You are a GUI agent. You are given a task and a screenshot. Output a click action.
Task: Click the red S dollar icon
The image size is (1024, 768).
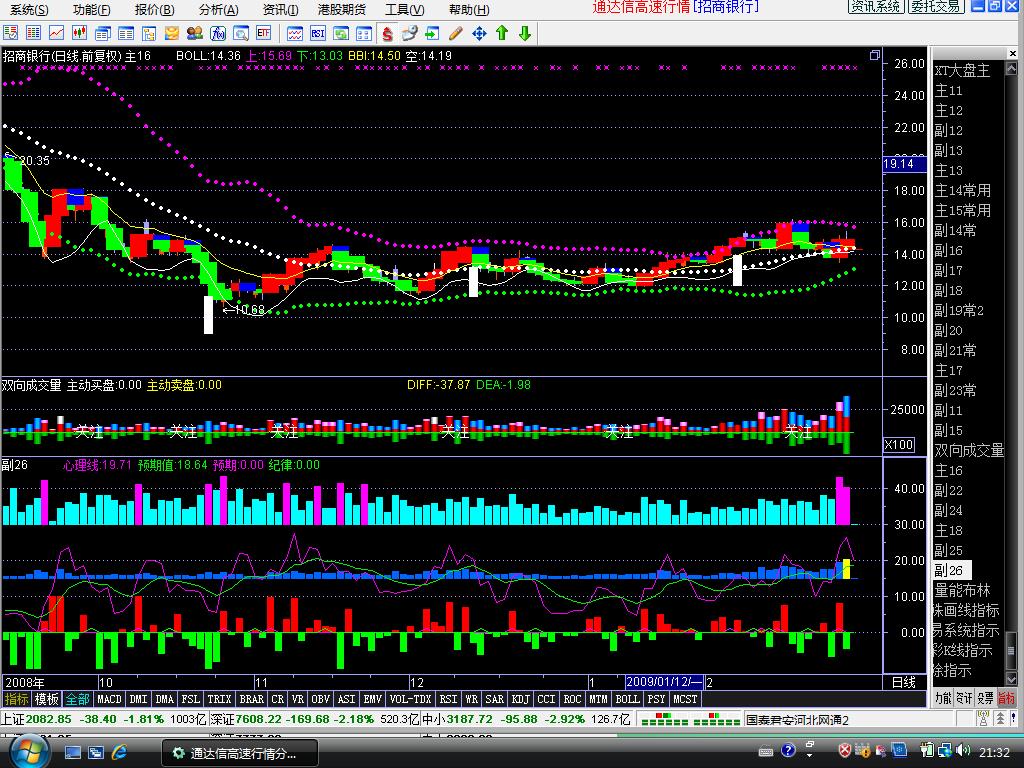tap(387, 33)
